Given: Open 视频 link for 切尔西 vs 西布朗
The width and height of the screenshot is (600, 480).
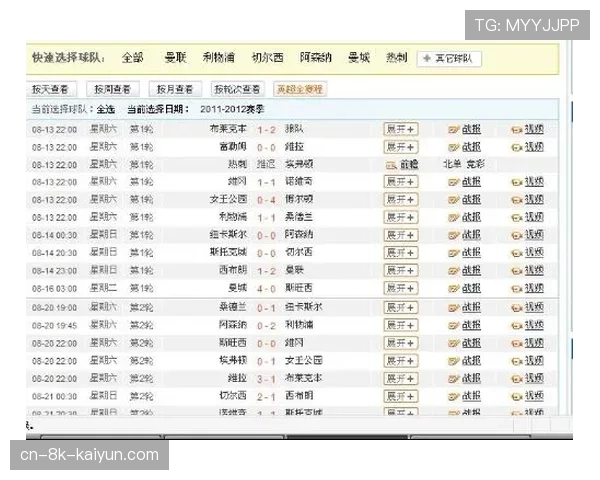Looking at the screenshot, I should point(534,397).
